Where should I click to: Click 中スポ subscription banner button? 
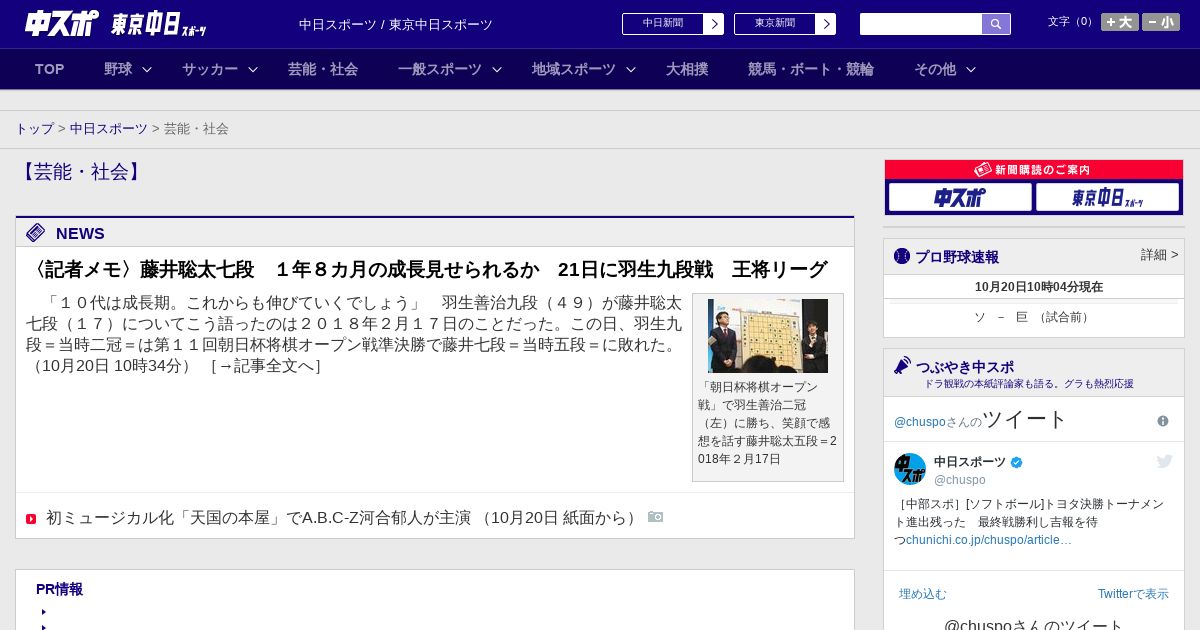[960, 197]
